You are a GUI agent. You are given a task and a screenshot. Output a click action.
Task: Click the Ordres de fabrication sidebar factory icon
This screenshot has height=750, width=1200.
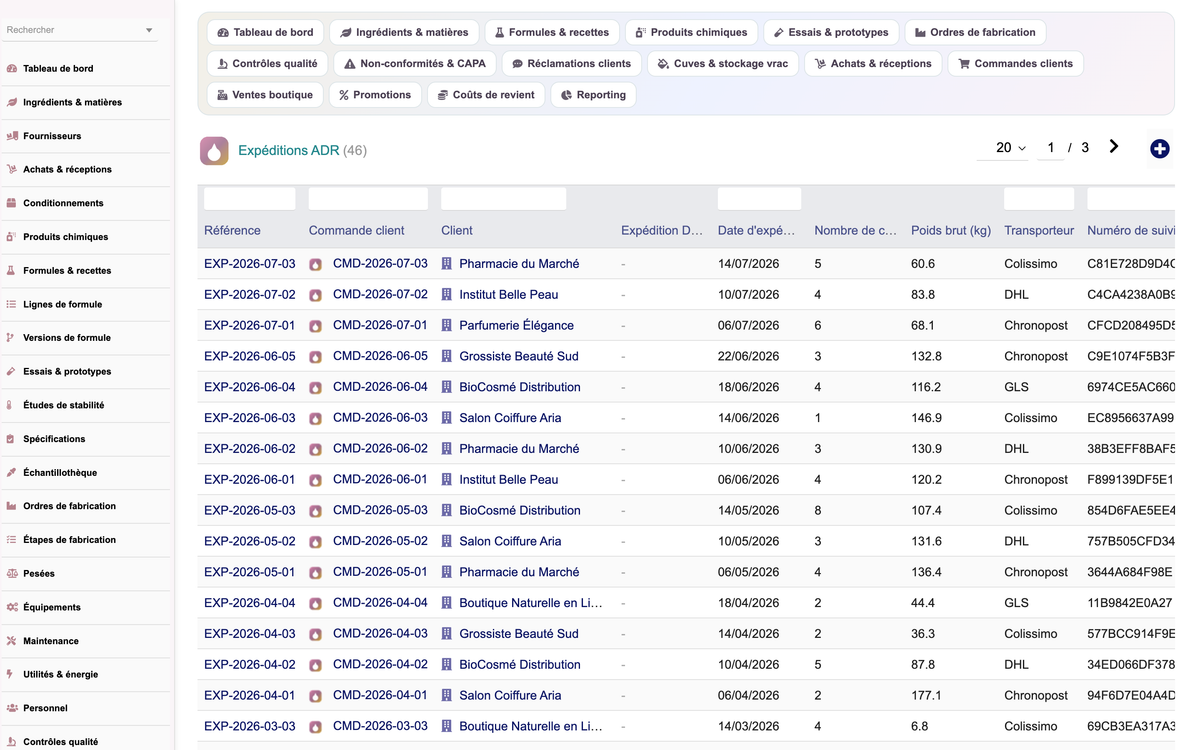[x=12, y=506]
